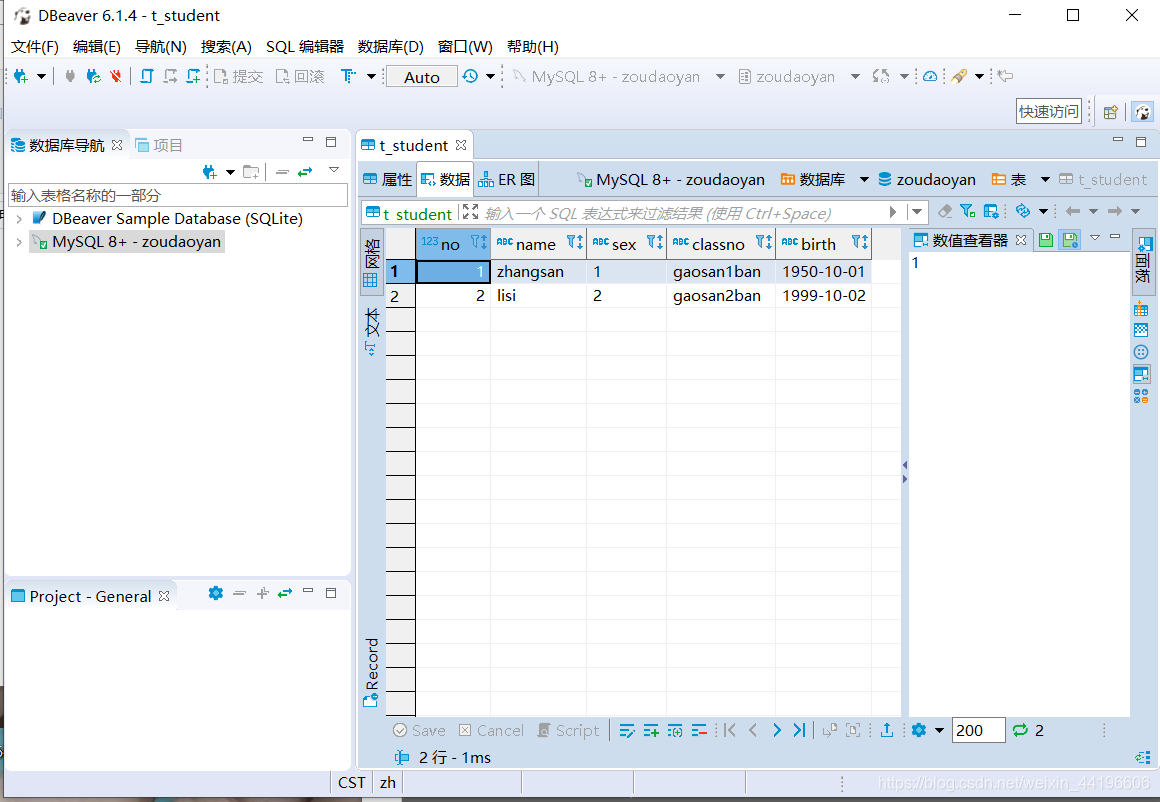Image resolution: width=1160 pixels, height=802 pixels.
Task: Close the 数据库导航 tab
Action: [x=117, y=145]
